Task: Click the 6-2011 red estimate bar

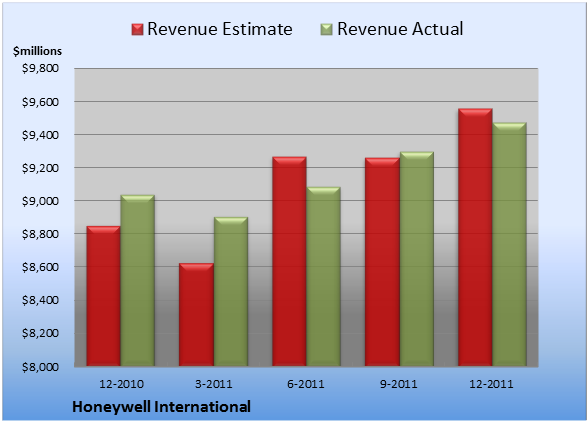Action: (x=289, y=261)
